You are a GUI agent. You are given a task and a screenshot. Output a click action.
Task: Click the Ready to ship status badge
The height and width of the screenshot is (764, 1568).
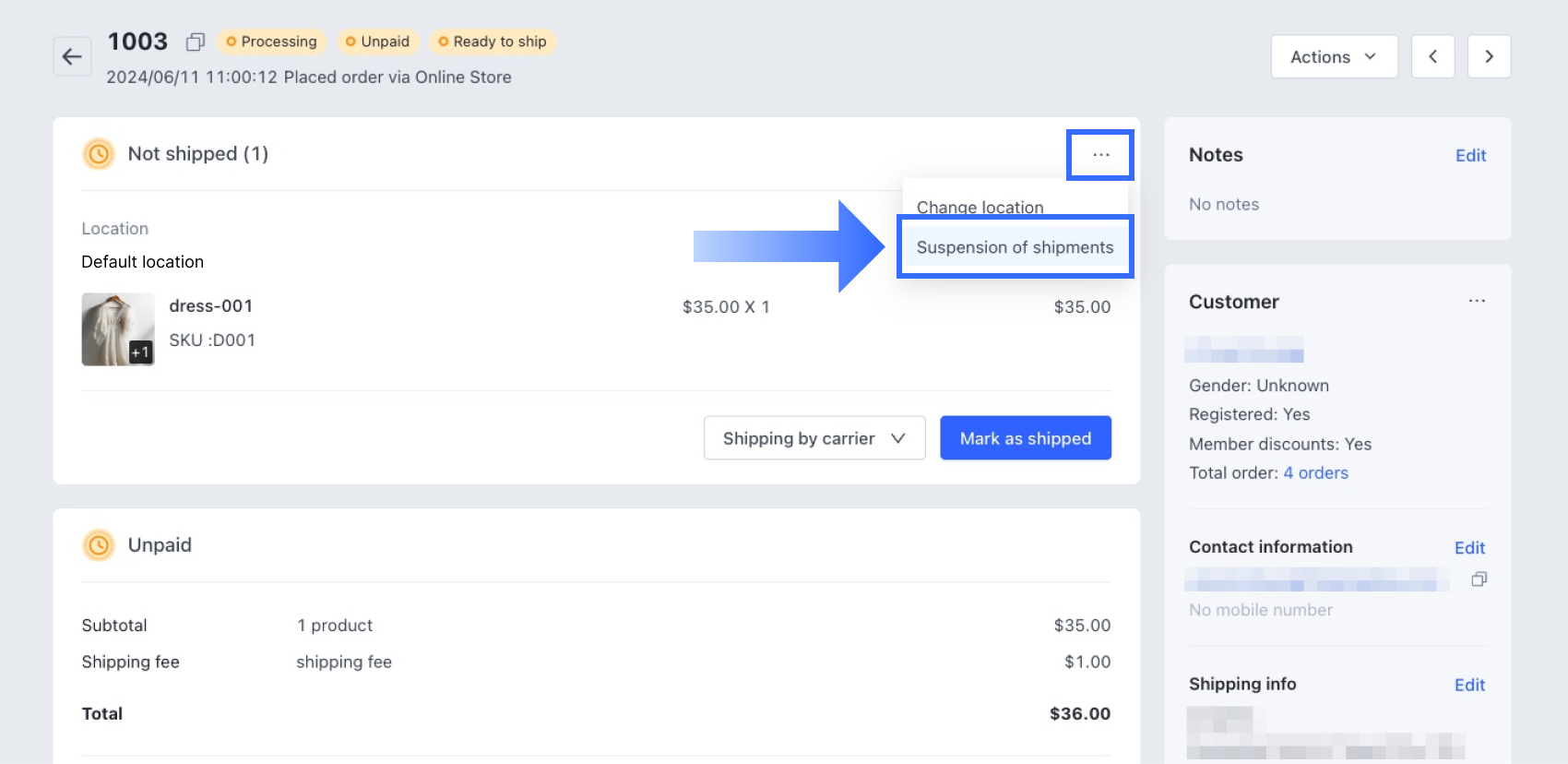point(493,42)
